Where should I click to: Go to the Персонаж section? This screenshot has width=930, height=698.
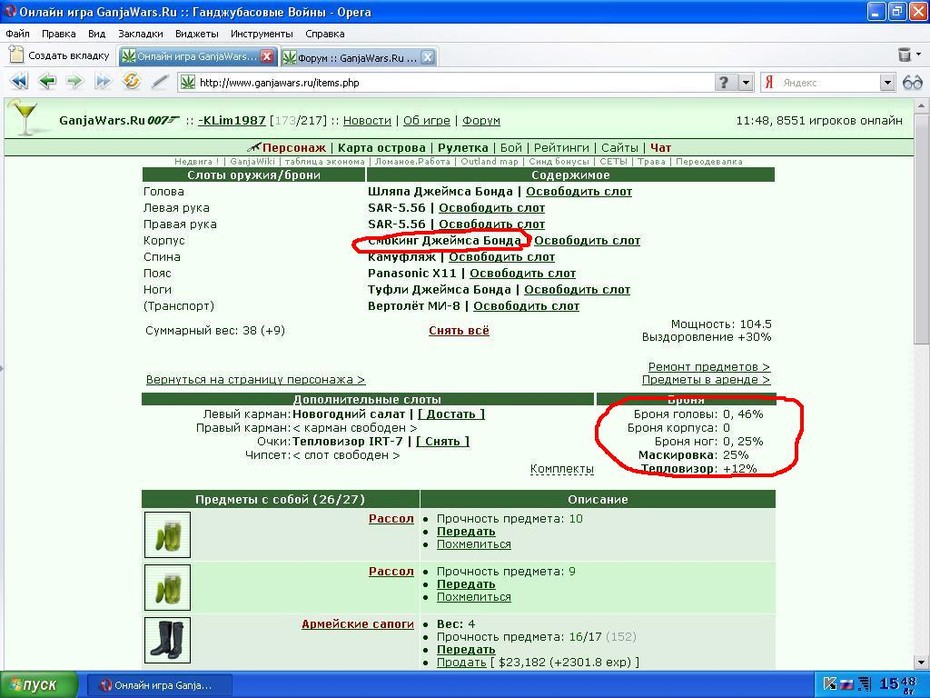[x=294, y=148]
